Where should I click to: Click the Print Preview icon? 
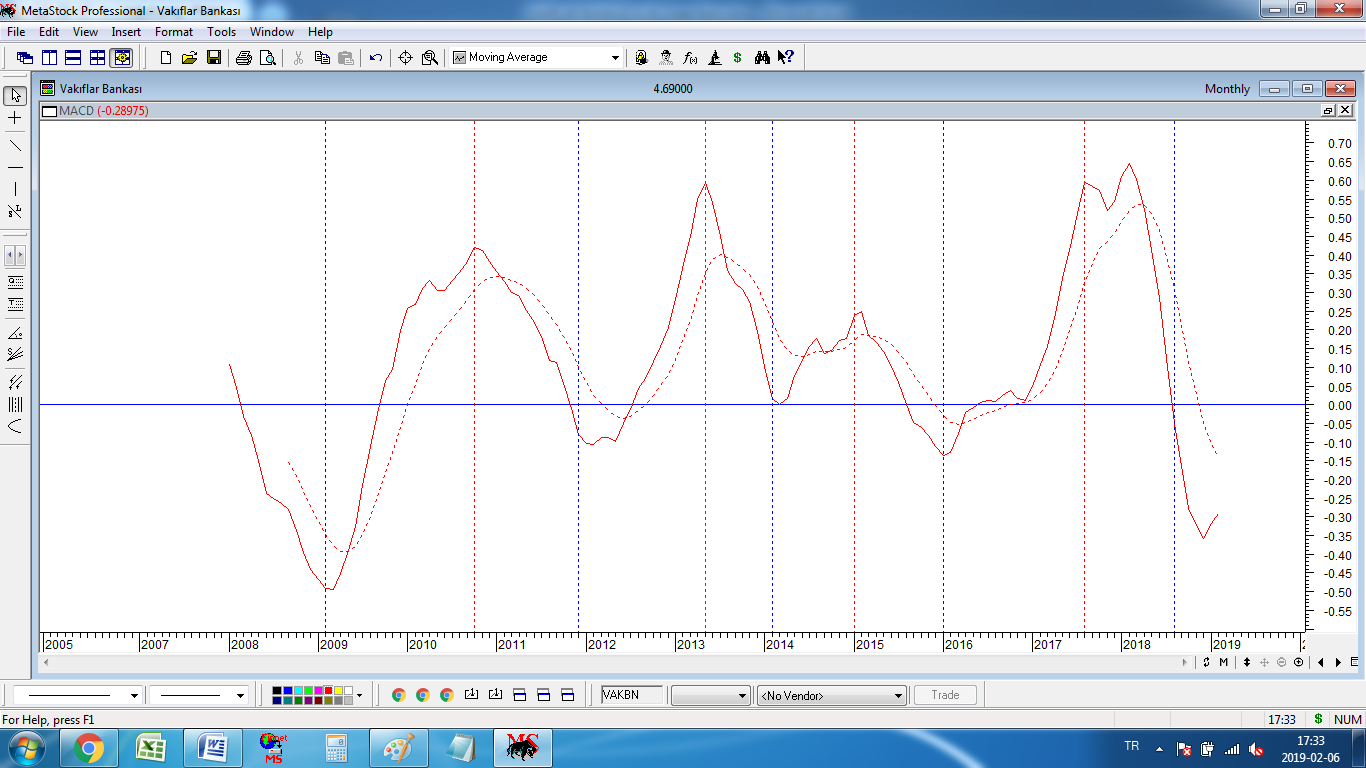click(268, 58)
